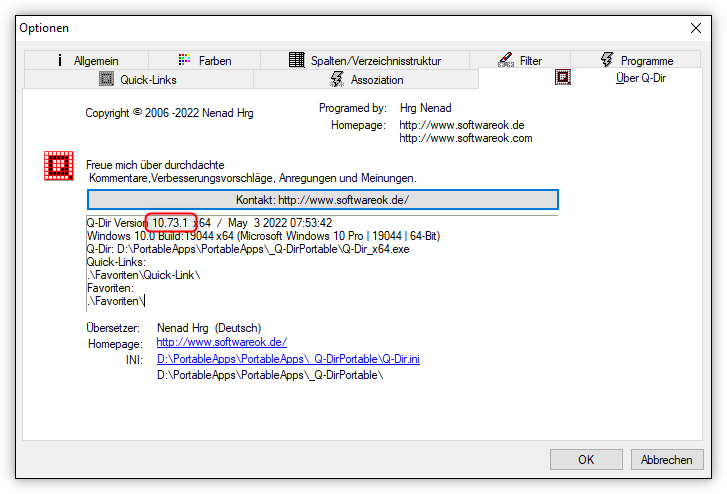Select the Über Q-Dir tab label
Viewport: 727px width, 494px height.
click(641, 78)
